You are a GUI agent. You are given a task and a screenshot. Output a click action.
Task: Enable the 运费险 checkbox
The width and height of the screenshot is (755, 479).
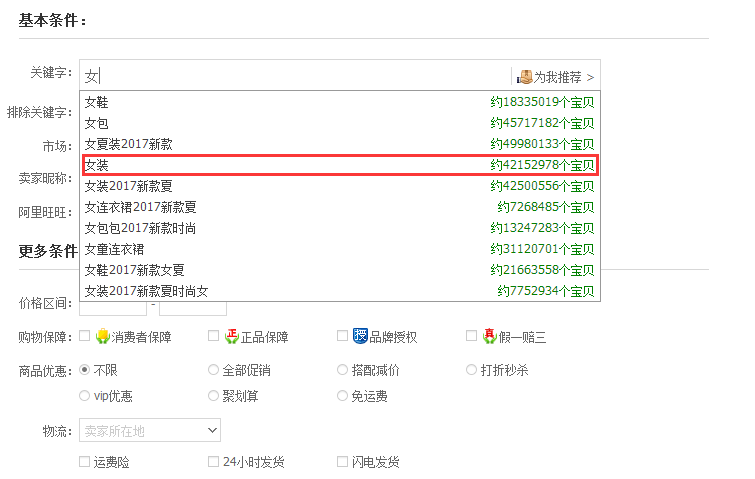[x=85, y=462]
